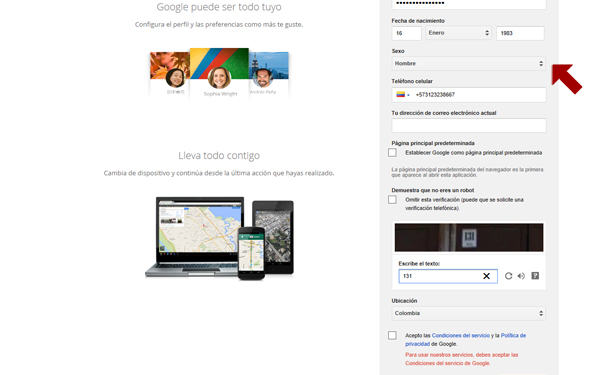Viewport: 600px width, 375px height.
Task: Check the skip robot verification box
Action: (x=392, y=200)
